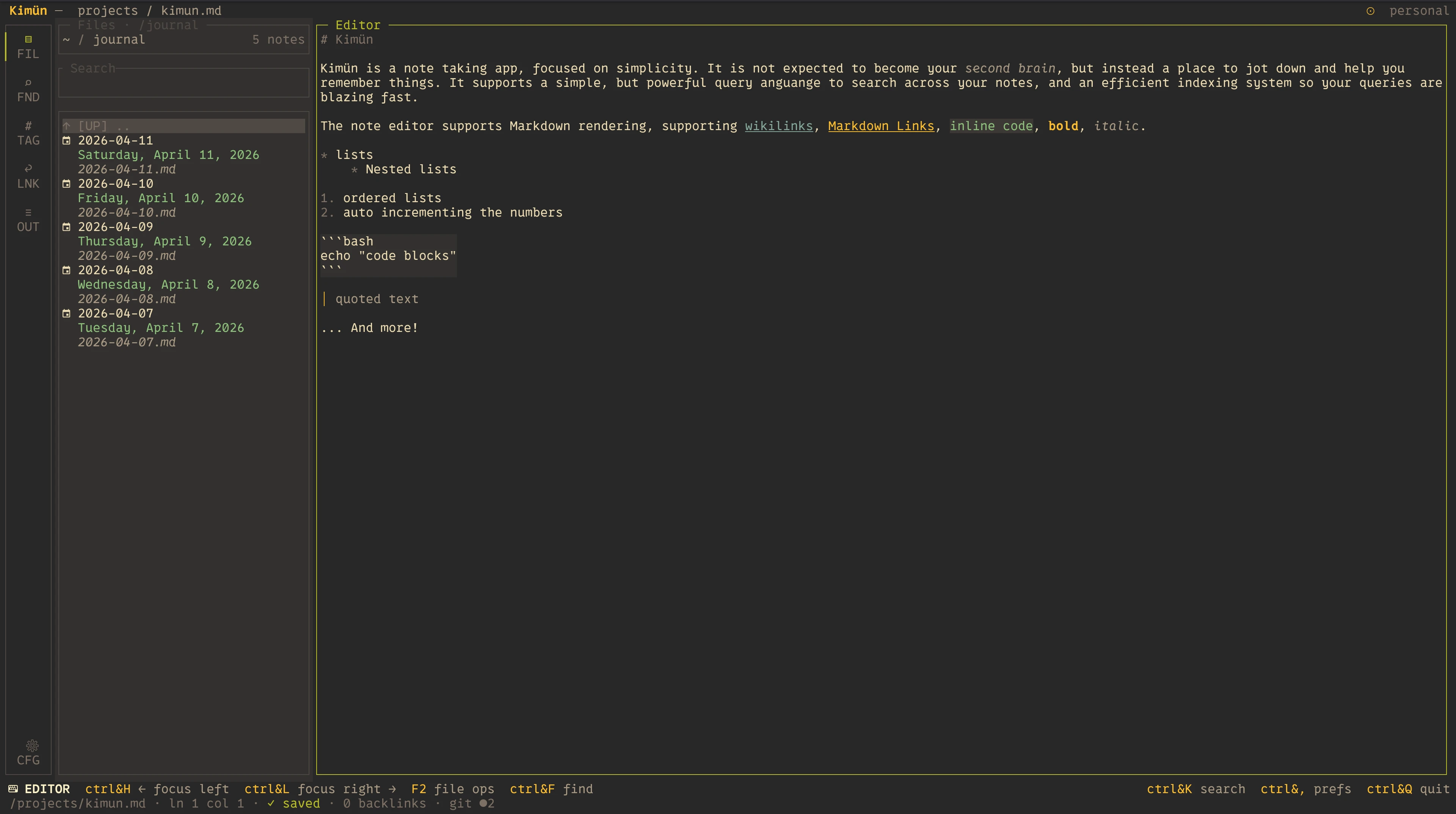1456x814 pixels.
Task: Open the TAG panel in sidebar
Action: click(x=28, y=134)
